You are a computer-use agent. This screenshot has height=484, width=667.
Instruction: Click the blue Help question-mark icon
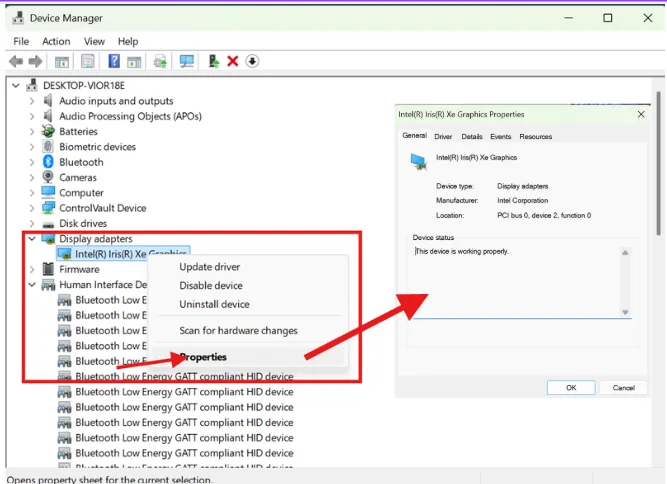114,61
